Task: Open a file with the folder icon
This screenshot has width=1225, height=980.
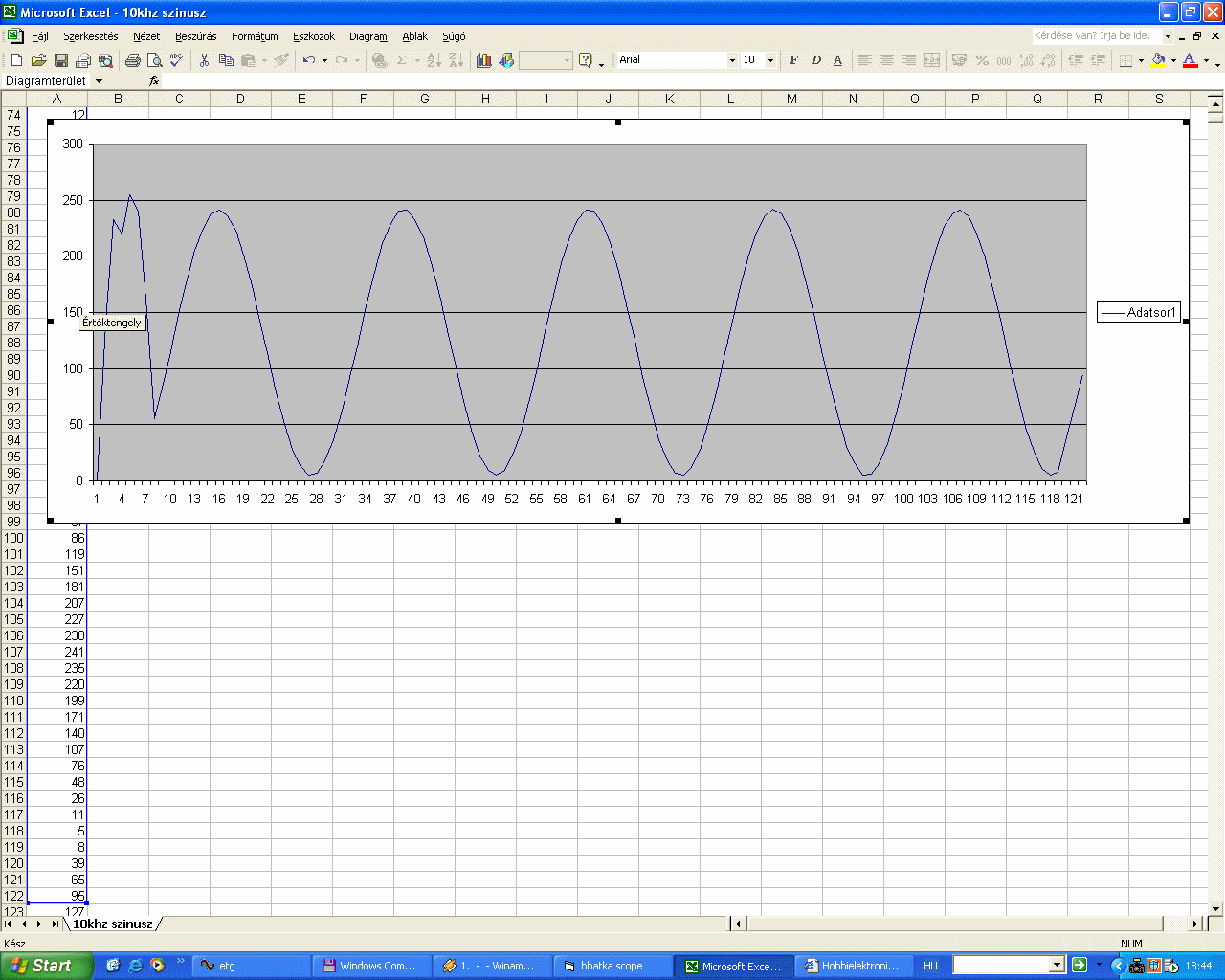Action: pos(38,60)
